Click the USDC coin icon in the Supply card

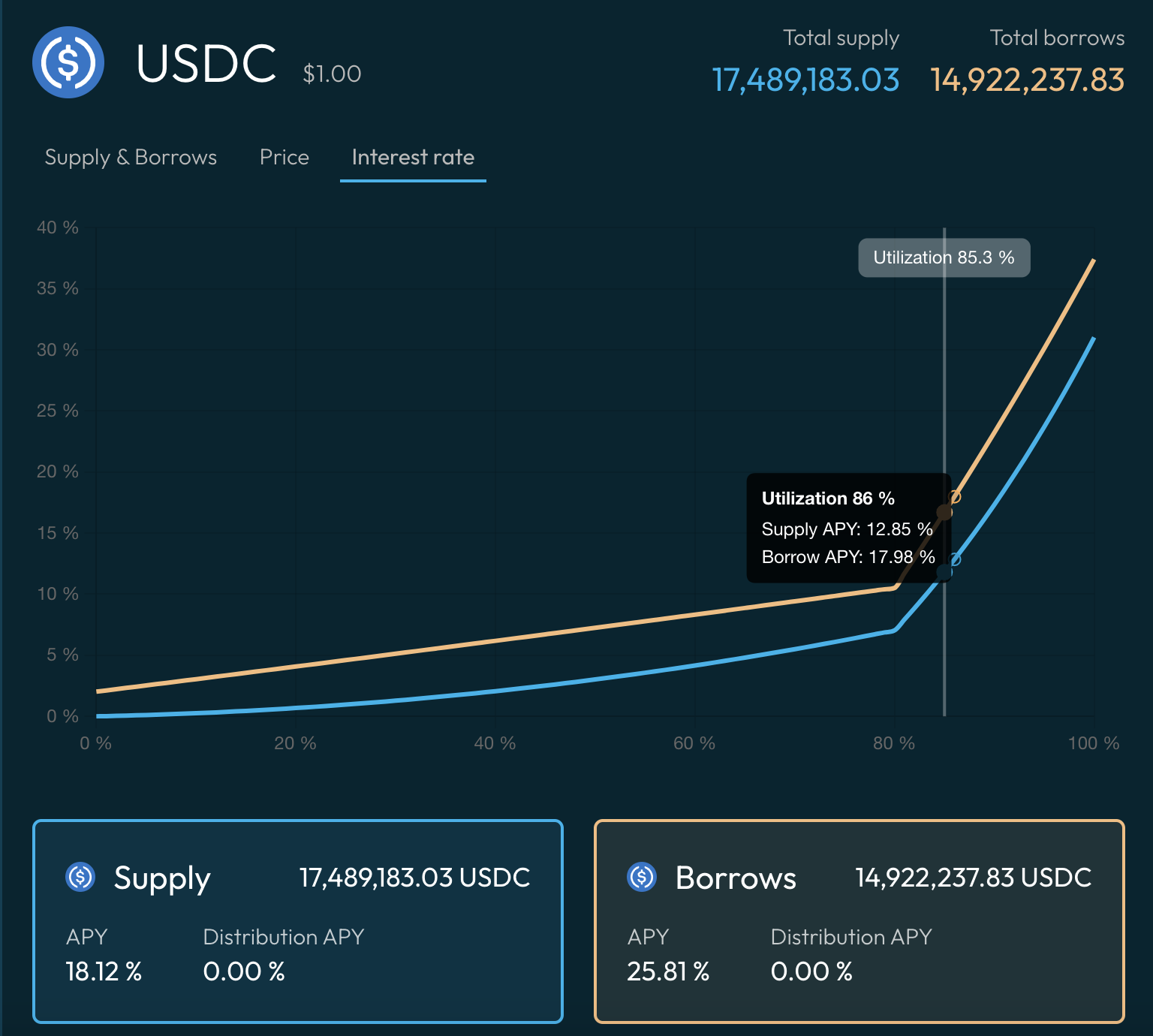tap(80, 876)
